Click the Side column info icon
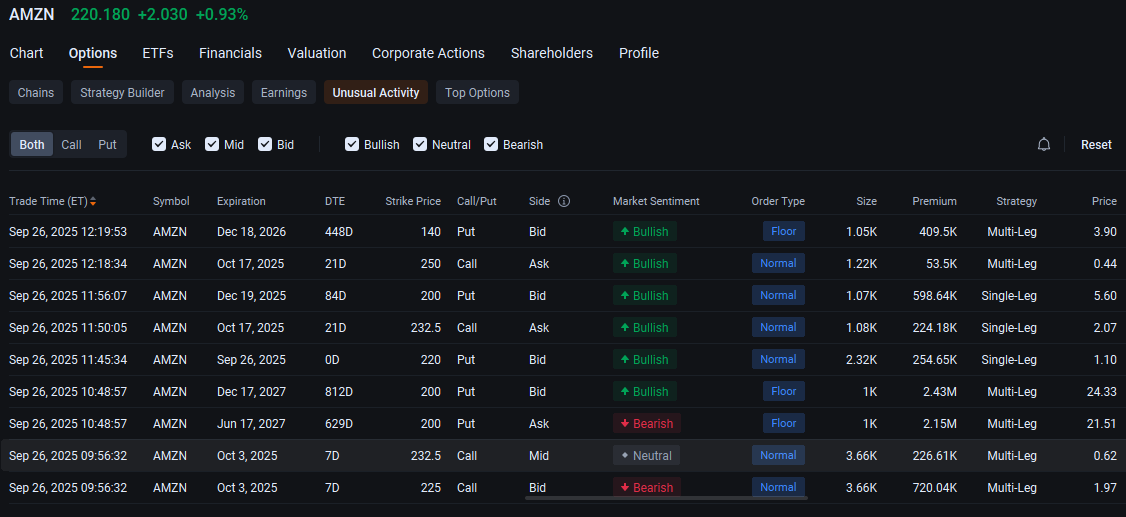 tap(564, 201)
